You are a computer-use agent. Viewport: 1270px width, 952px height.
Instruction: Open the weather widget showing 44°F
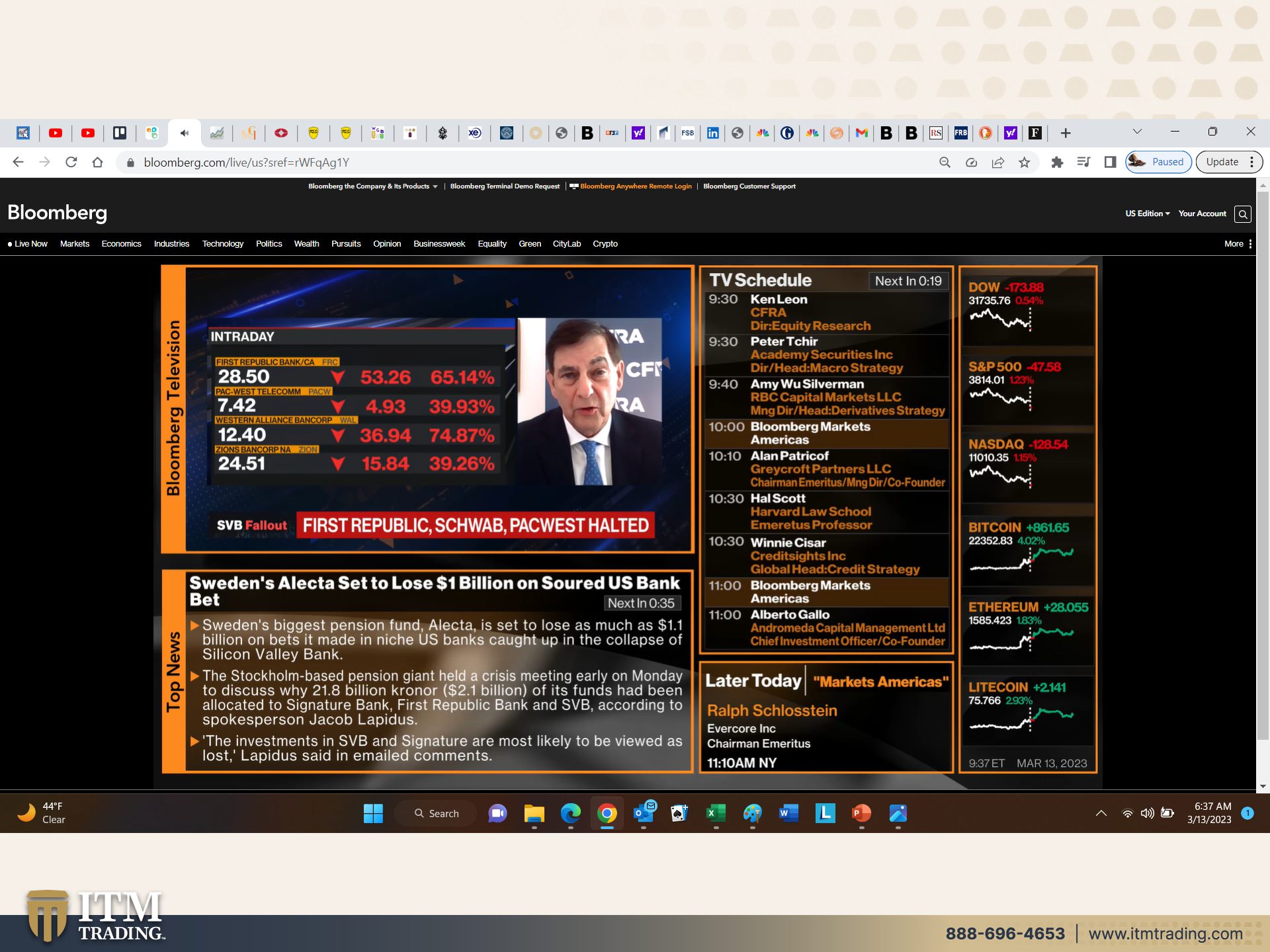[x=41, y=813]
